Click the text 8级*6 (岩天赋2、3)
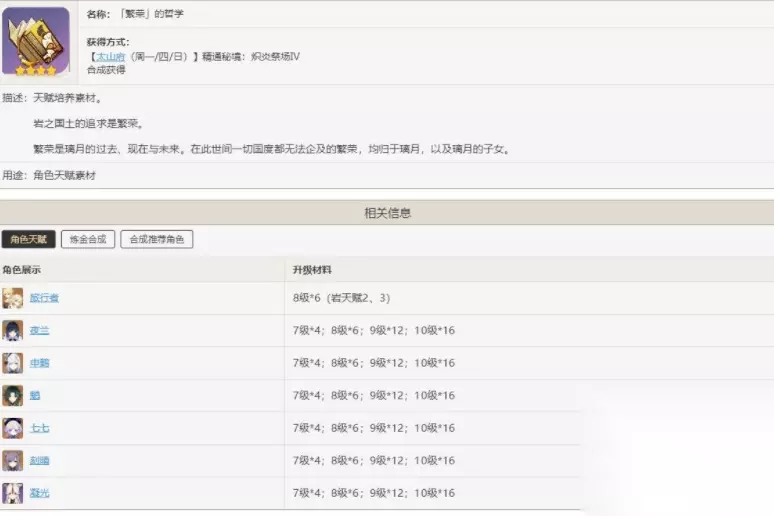This screenshot has height=516, width=774. pos(342,298)
